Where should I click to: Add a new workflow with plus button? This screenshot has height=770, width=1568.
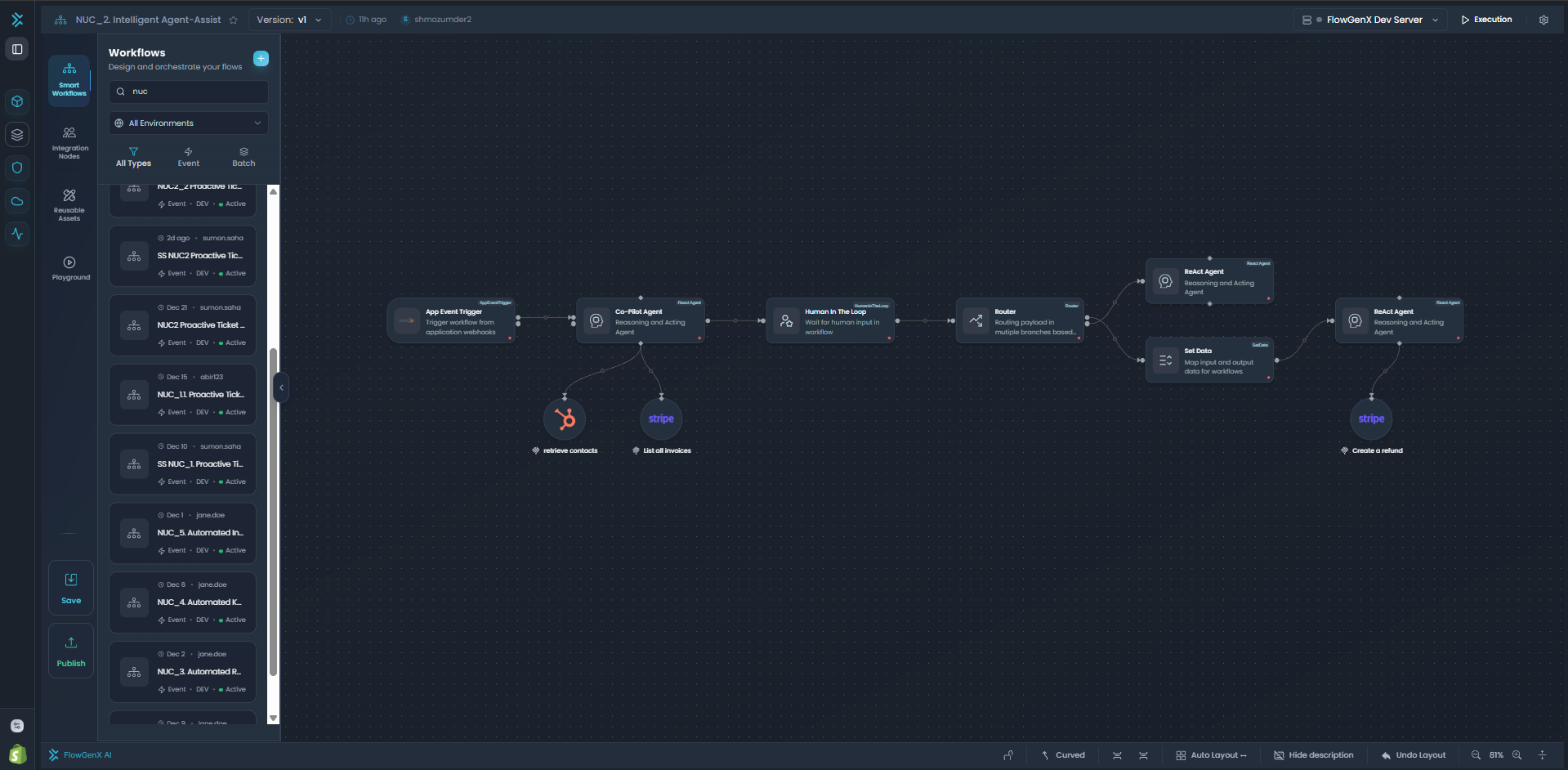pyautogui.click(x=261, y=58)
